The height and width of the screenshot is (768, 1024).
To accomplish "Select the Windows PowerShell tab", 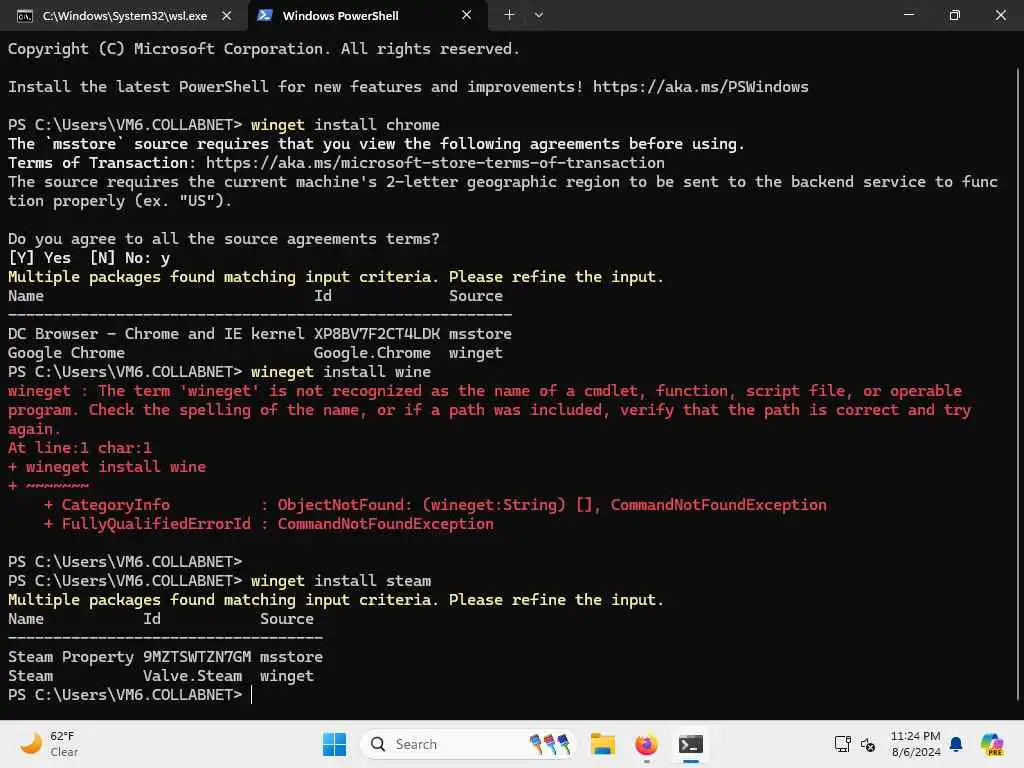I will pos(367,16).
